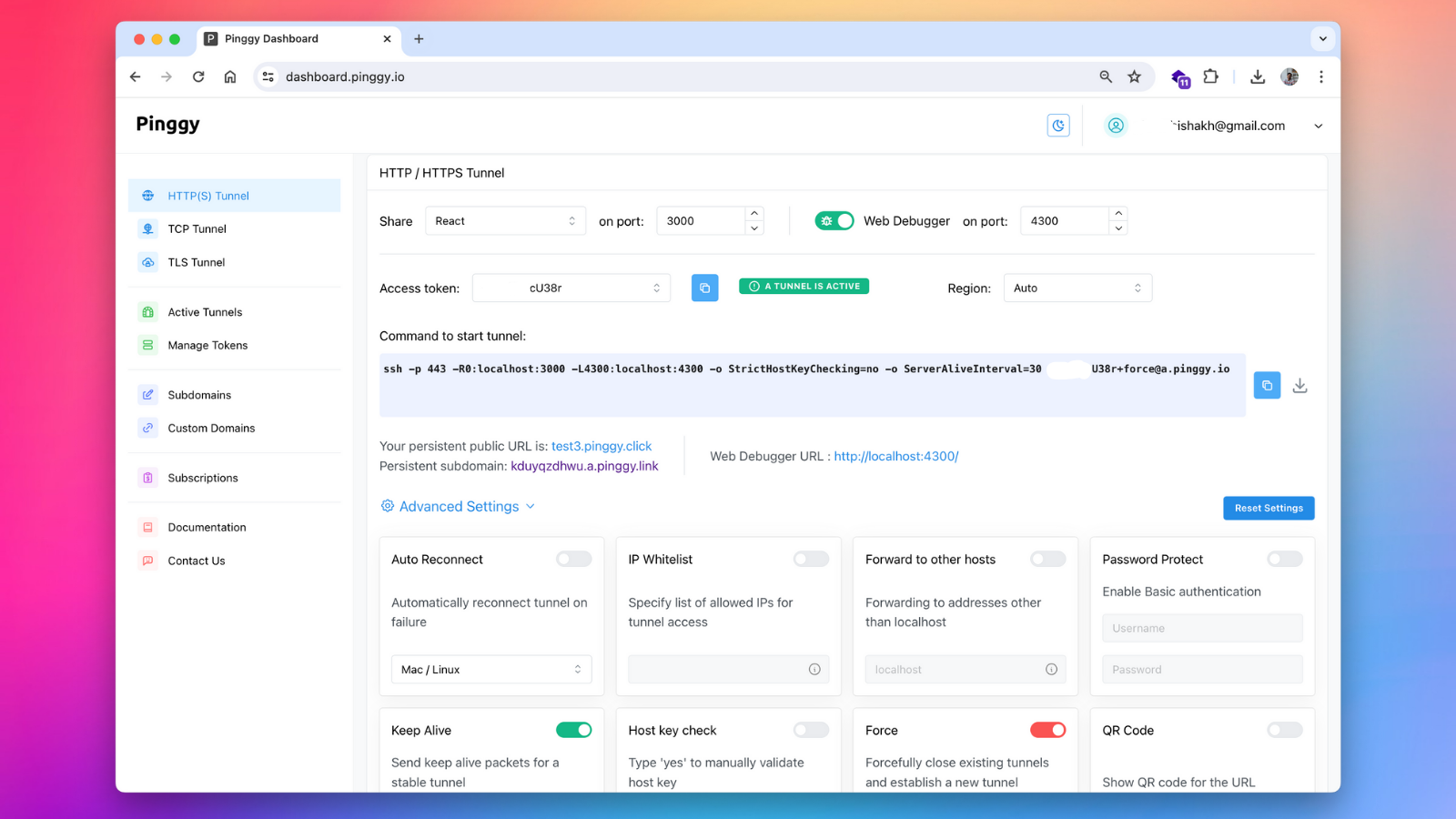Copy the tunnel command with the copy icon
The width and height of the screenshot is (1456, 819).
point(1267,385)
